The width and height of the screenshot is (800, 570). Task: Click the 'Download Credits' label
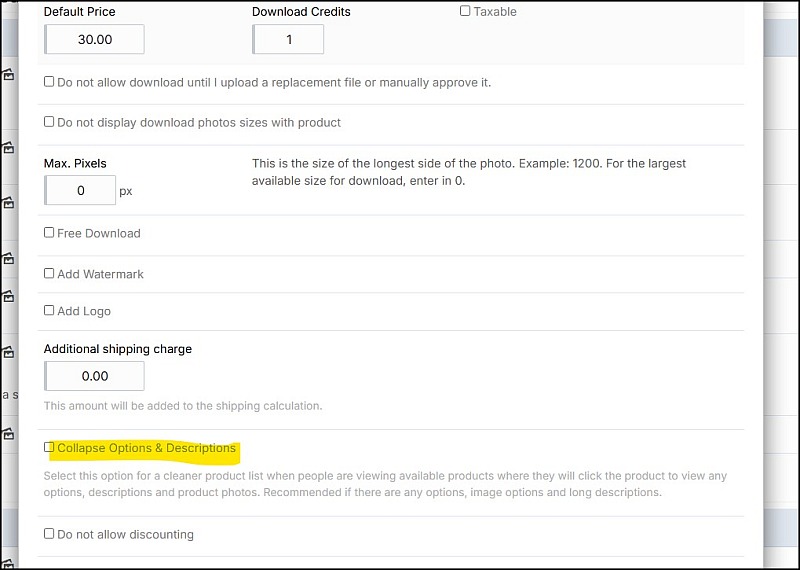click(301, 12)
